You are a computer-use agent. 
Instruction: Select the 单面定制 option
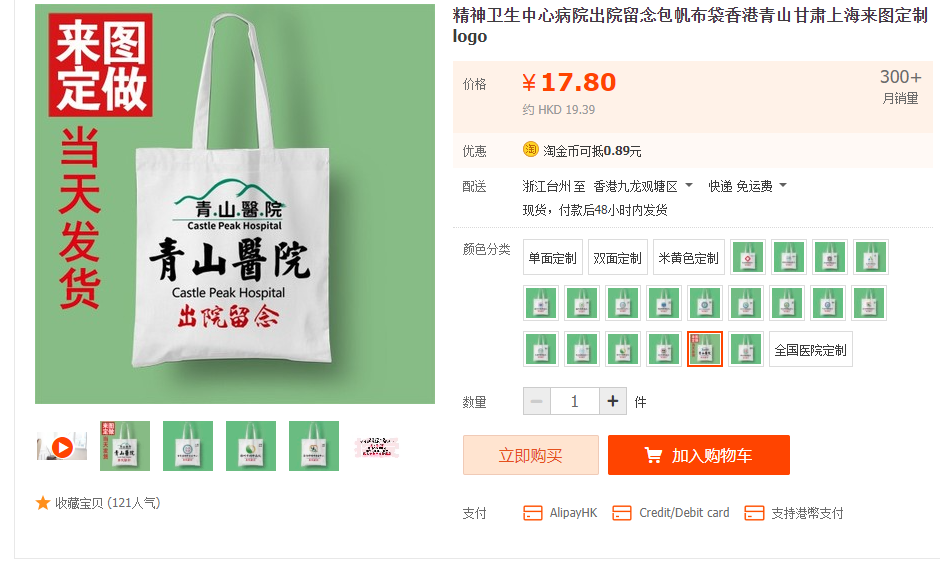[552, 258]
